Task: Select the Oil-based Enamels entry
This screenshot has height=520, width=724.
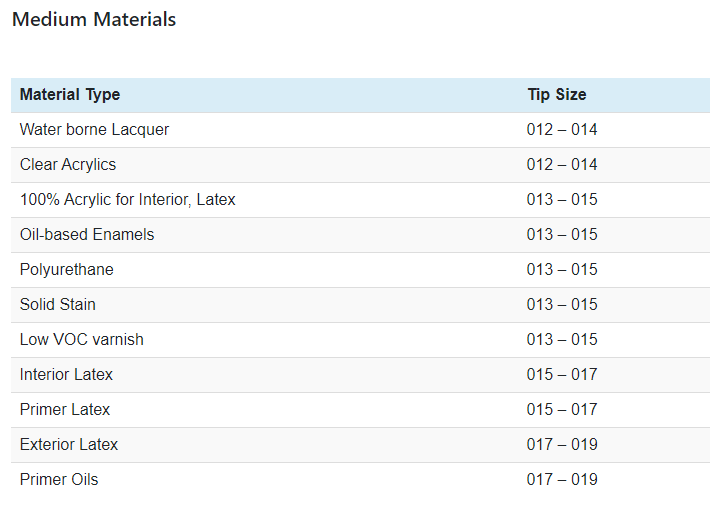Action: coord(87,235)
